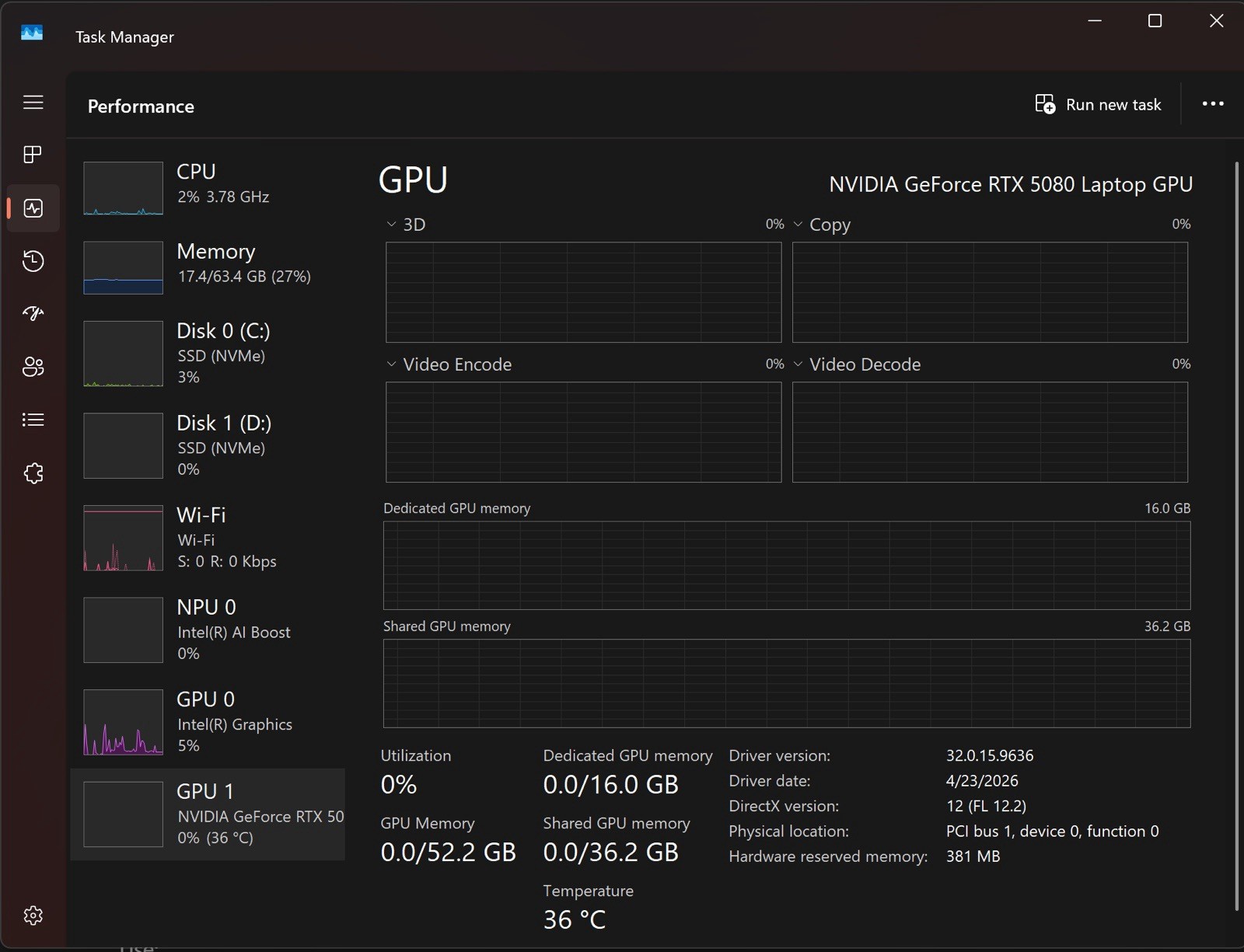The image size is (1244, 952).
Task: Click the Memory mini graph thumbnail
Action: tap(123, 268)
